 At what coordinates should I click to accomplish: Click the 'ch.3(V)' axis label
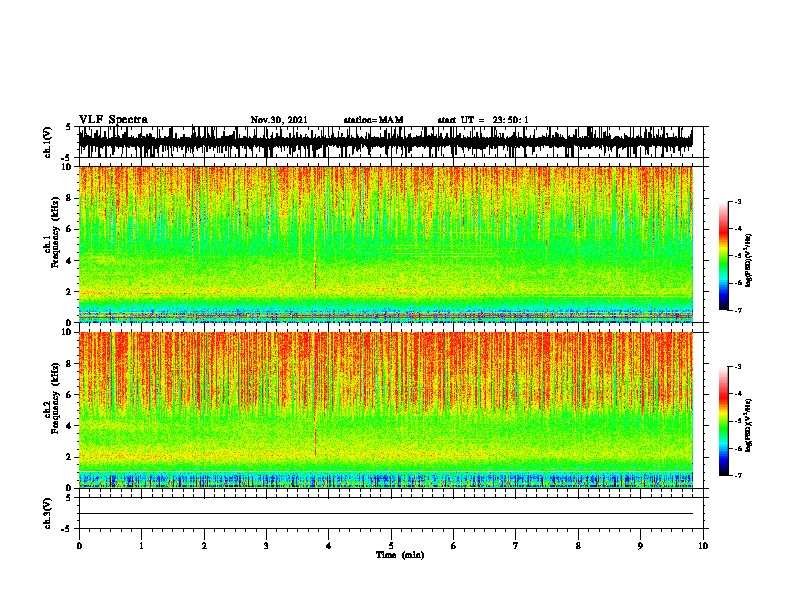point(48,513)
